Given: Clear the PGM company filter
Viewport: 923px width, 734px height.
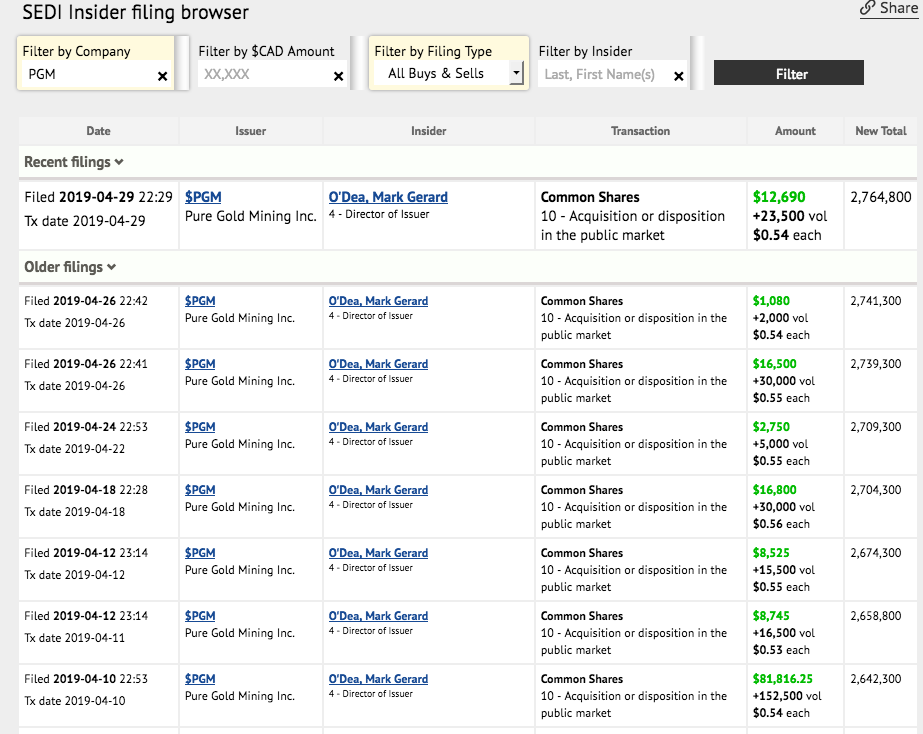Looking at the screenshot, I should [x=163, y=76].
